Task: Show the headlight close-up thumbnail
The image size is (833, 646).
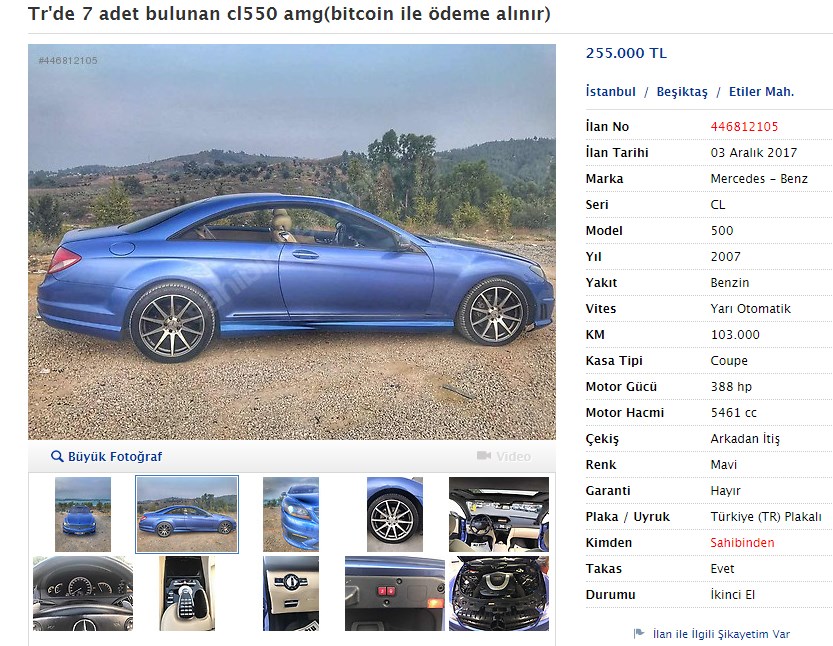Action: [x=291, y=514]
